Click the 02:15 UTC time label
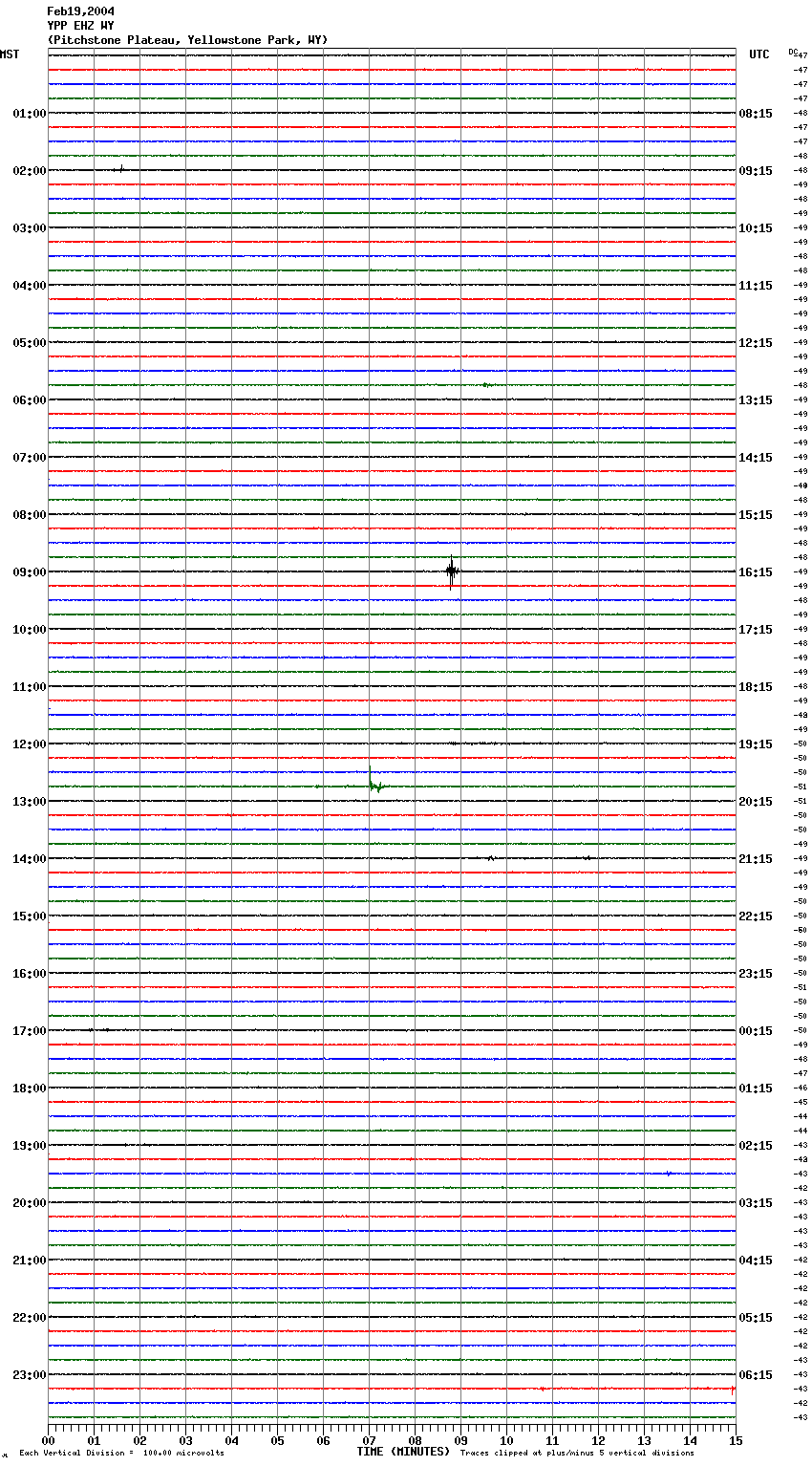 pyautogui.click(x=756, y=1146)
